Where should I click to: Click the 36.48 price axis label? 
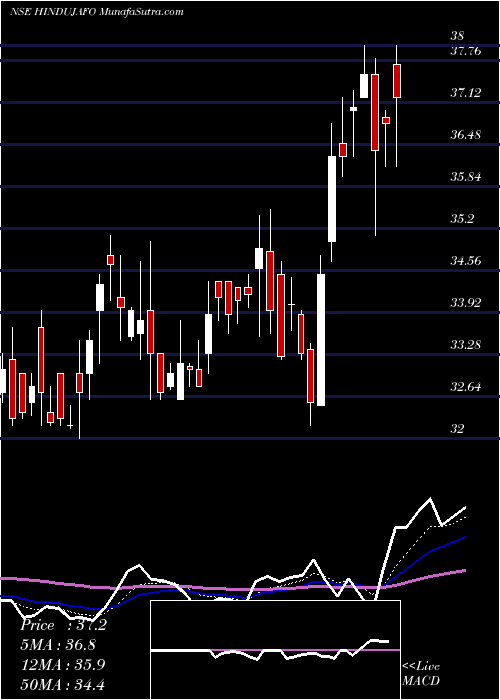(x=465, y=135)
